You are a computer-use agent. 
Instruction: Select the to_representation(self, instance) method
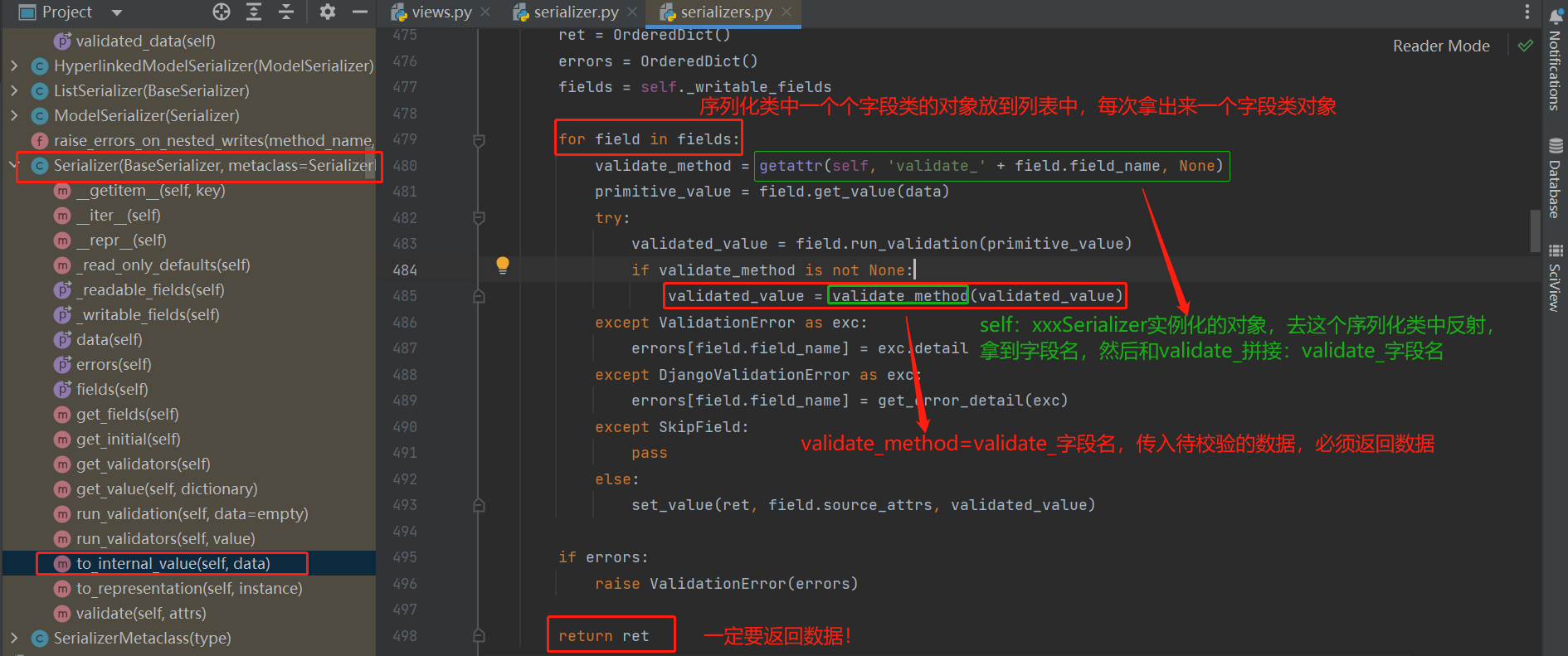pyautogui.click(x=189, y=588)
